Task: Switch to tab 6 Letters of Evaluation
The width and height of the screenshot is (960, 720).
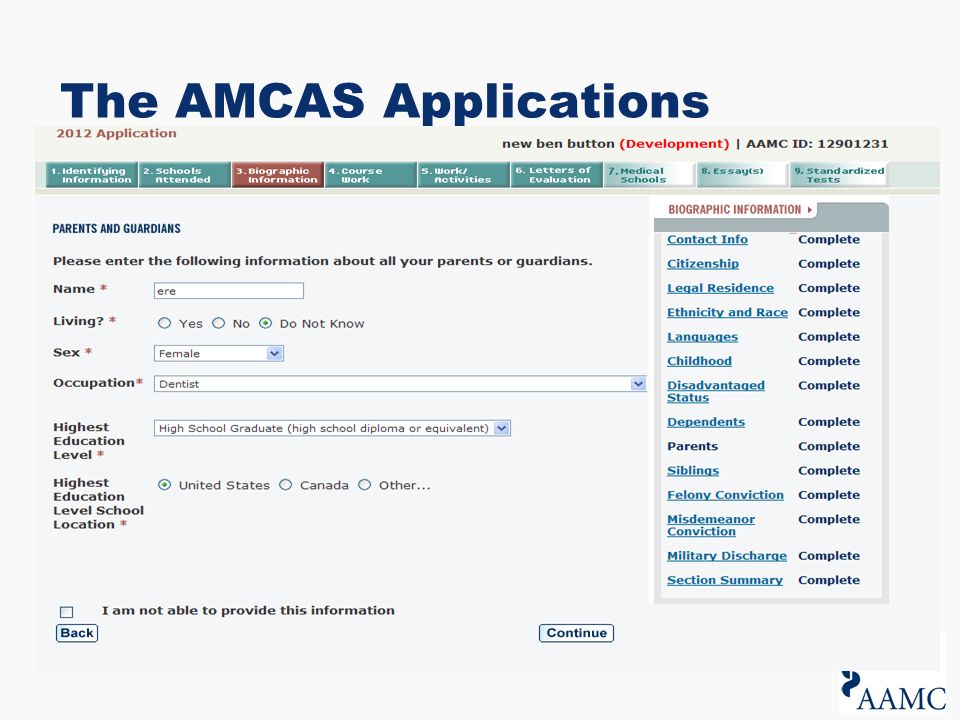Action: click(x=557, y=175)
